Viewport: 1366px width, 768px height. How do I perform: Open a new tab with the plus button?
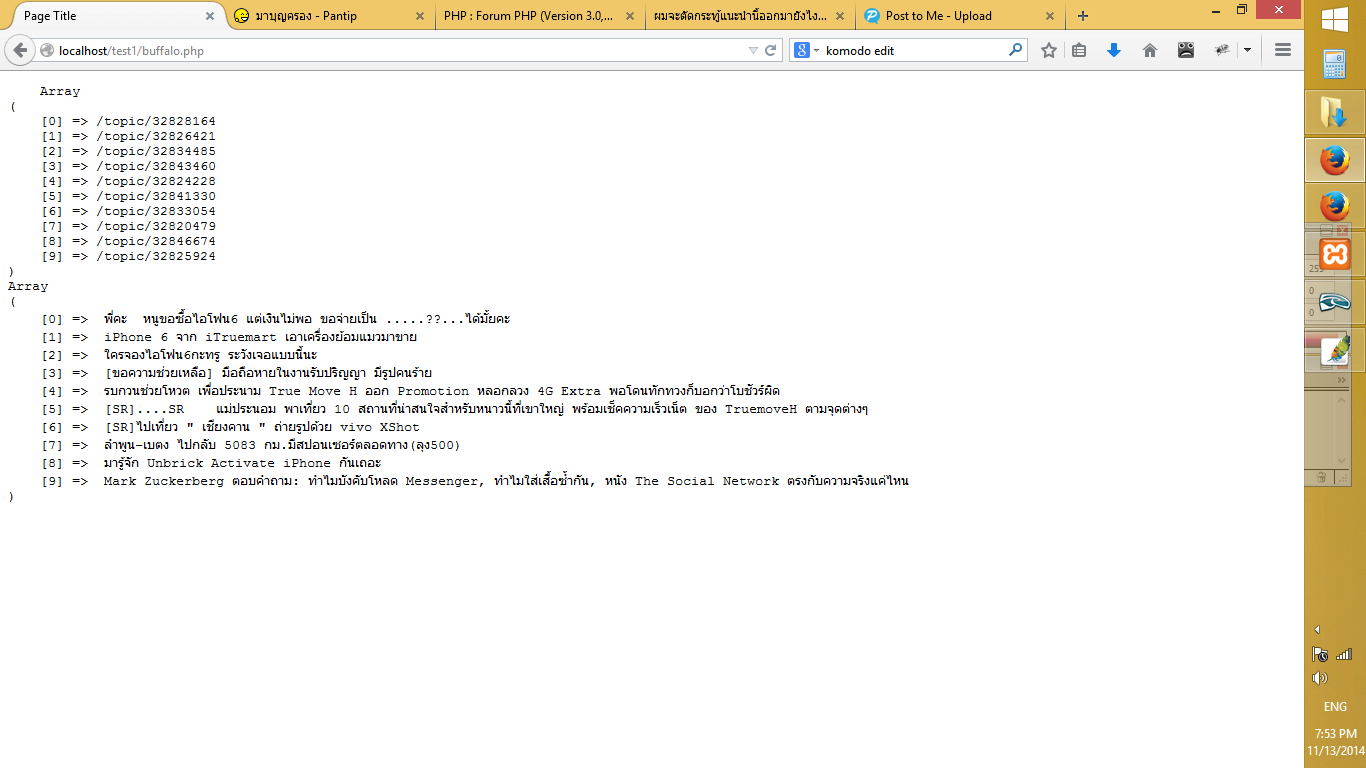click(x=1083, y=16)
